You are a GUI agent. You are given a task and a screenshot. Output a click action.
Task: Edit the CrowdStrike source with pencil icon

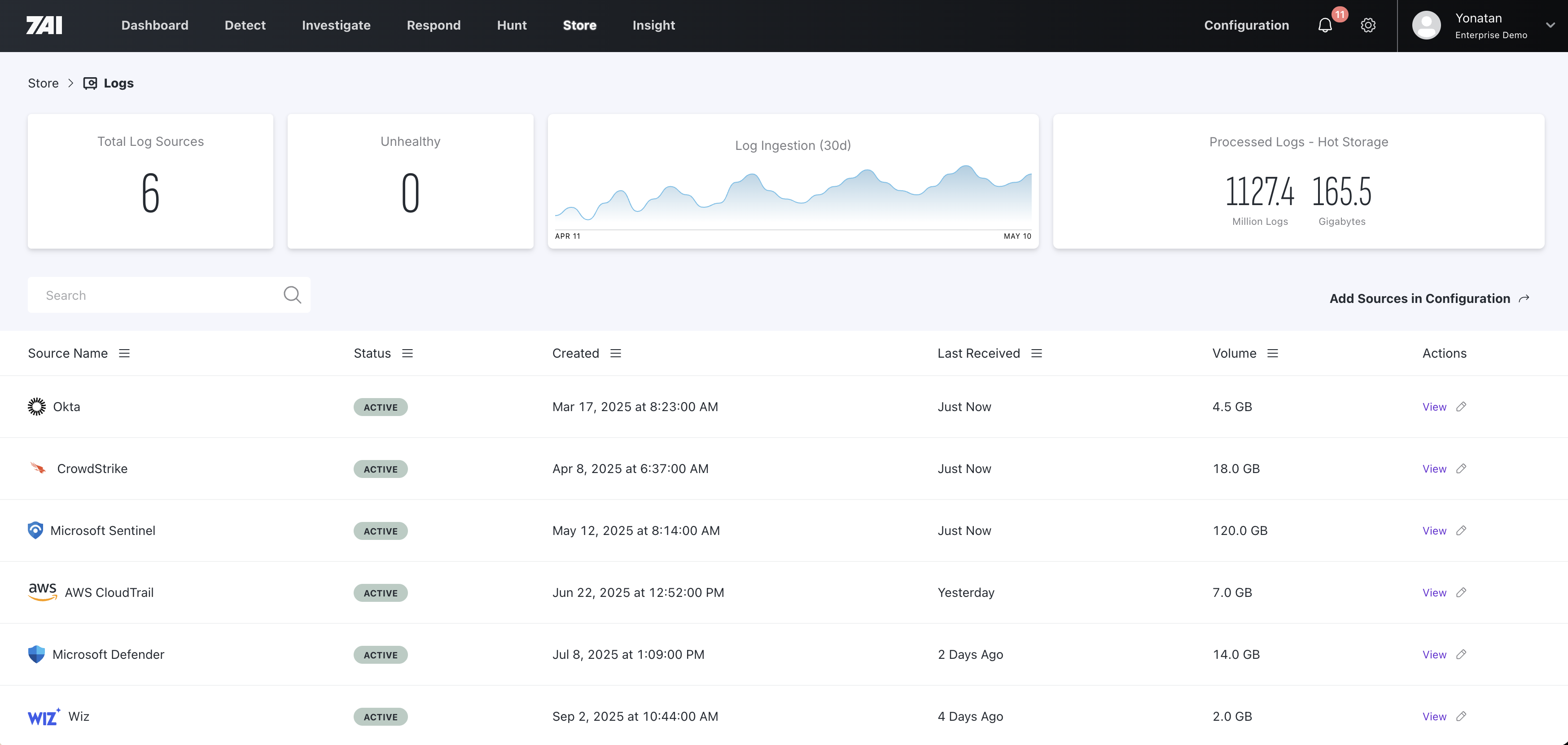1461,469
